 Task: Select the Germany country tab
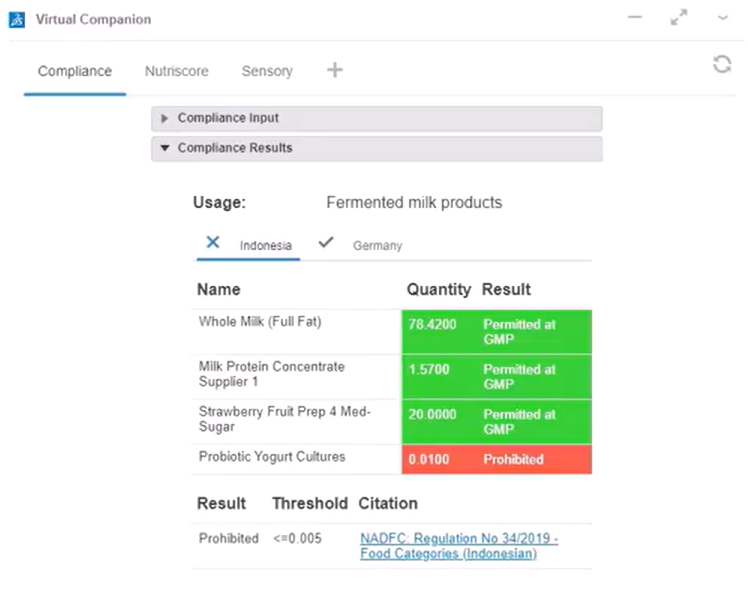click(377, 246)
